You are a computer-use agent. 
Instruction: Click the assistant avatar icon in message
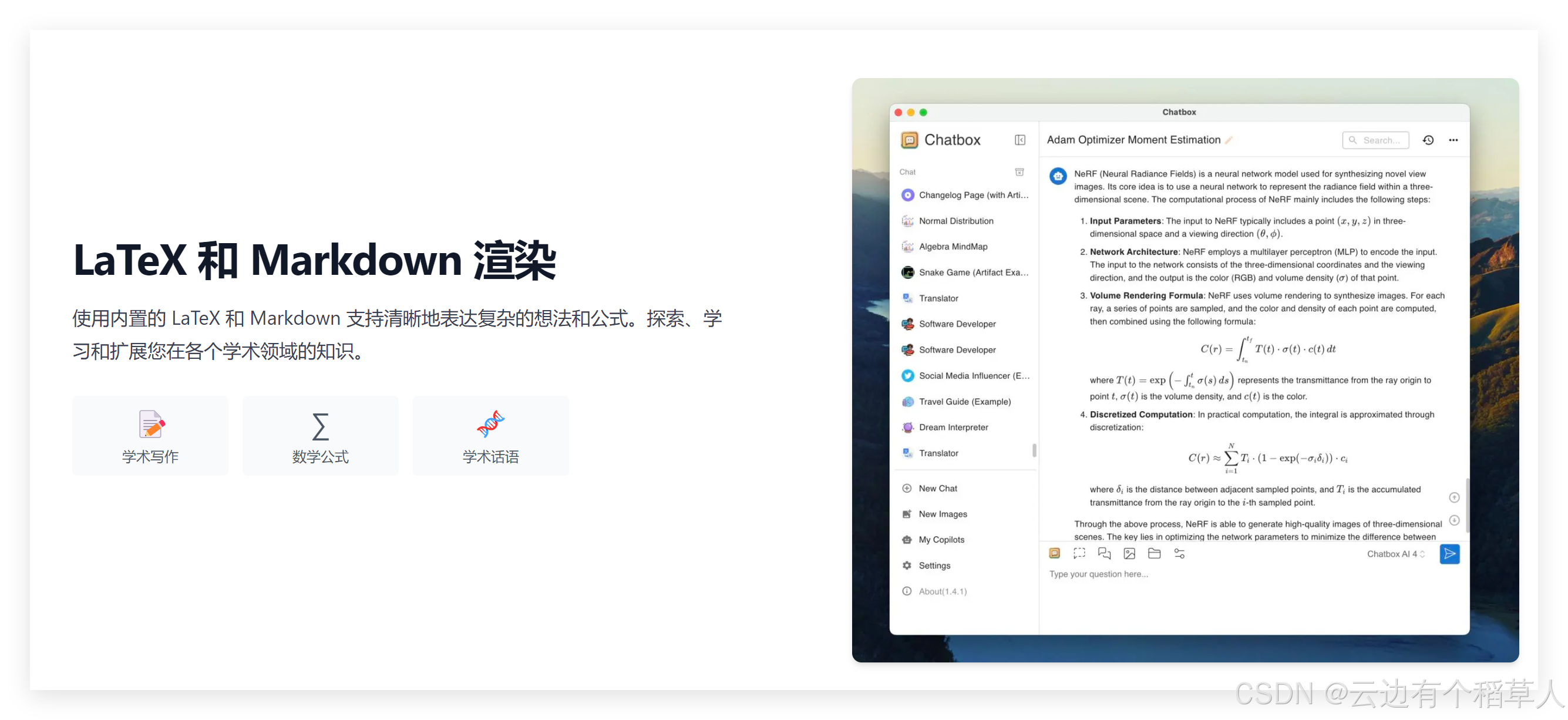pos(1058,176)
